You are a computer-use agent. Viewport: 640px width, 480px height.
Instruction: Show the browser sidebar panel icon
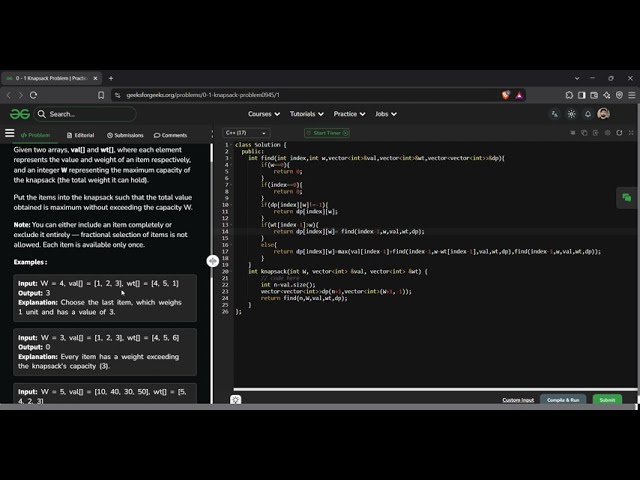pos(582,95)
